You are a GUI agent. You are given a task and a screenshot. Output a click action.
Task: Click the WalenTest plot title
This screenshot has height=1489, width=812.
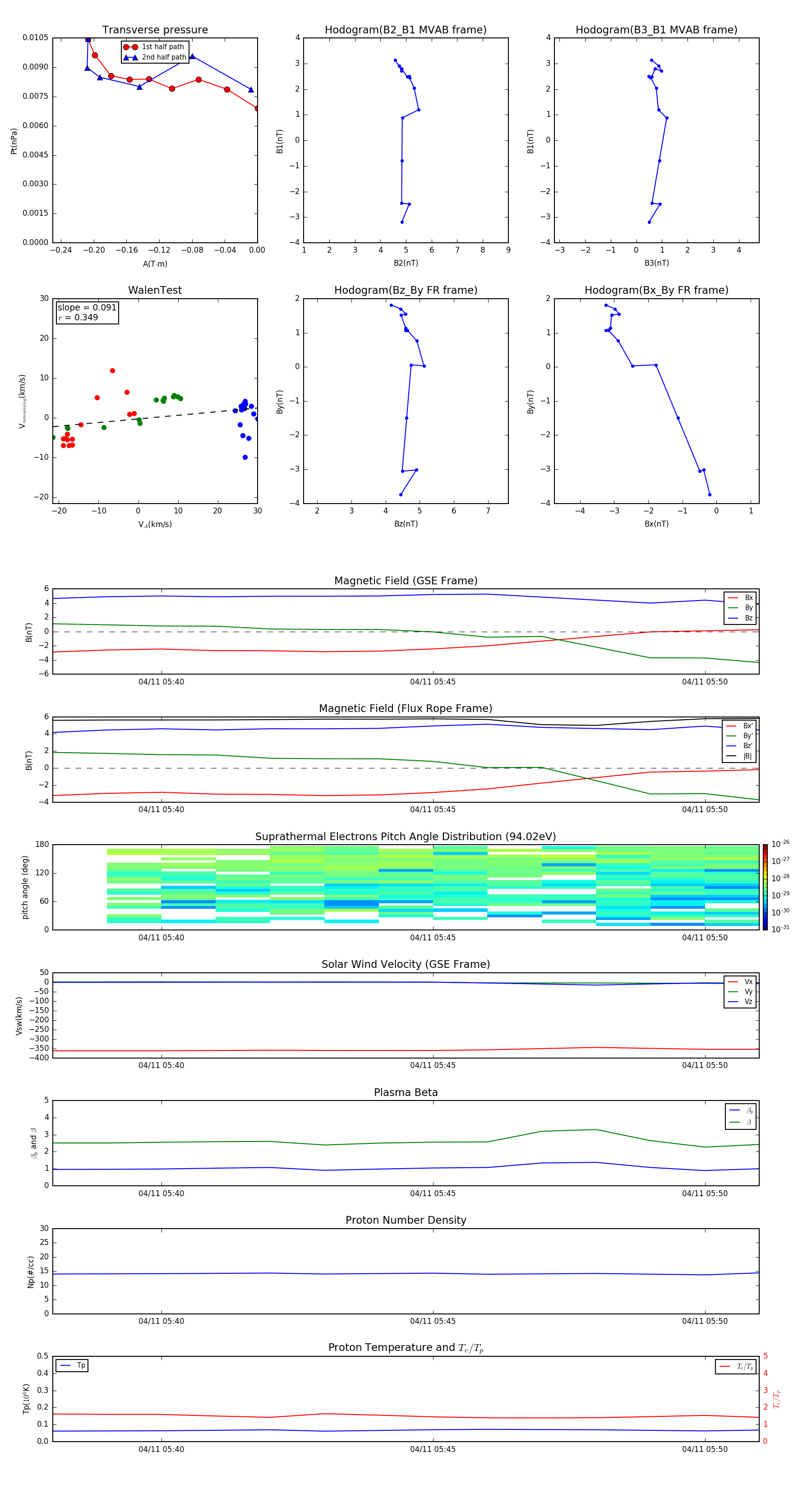(155, 290)
